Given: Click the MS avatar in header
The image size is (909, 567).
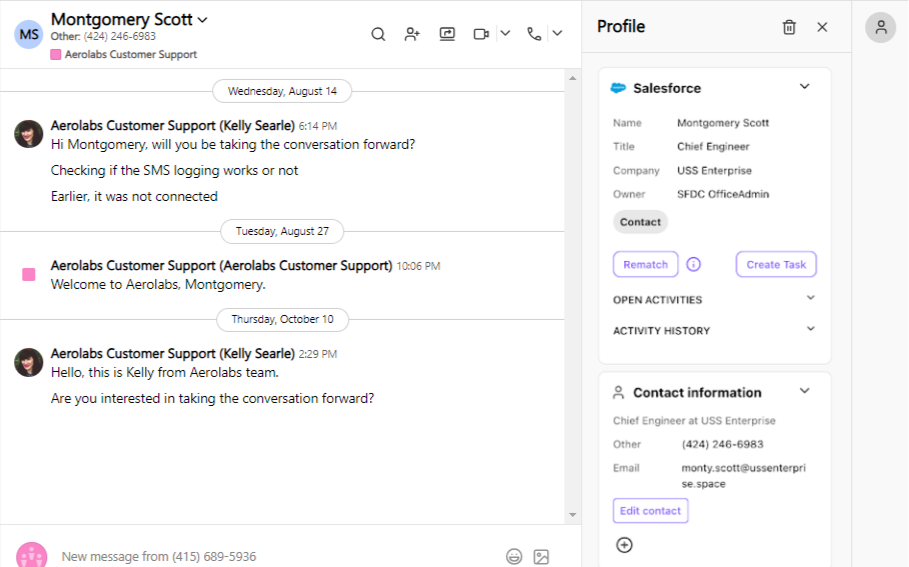Looking at the screenshot, I should click(x=29, y=34).
